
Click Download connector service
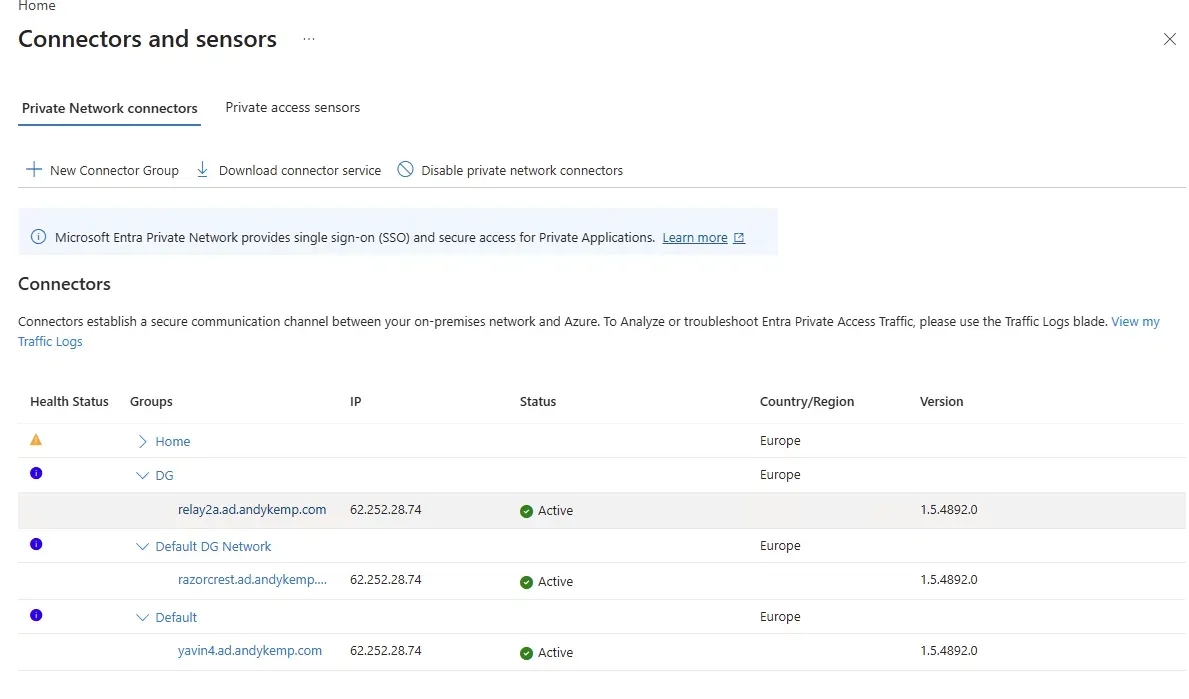(289, 171)
